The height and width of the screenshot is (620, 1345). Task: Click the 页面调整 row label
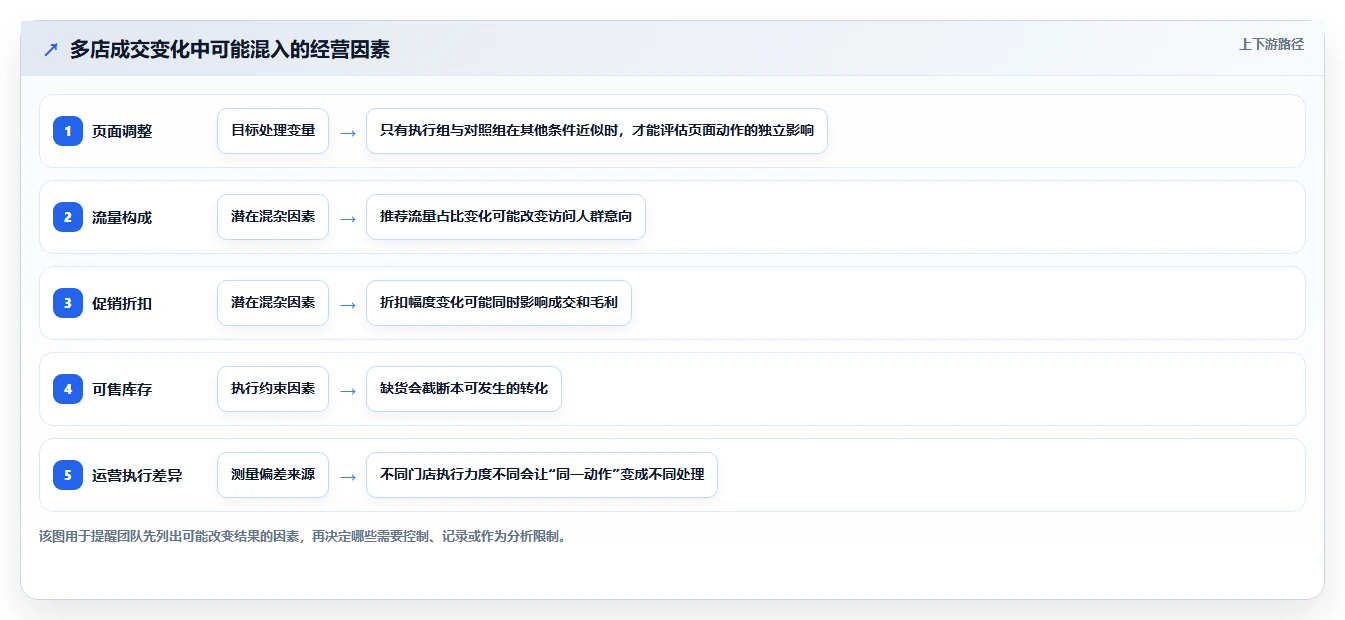click(x=122, y=131)
